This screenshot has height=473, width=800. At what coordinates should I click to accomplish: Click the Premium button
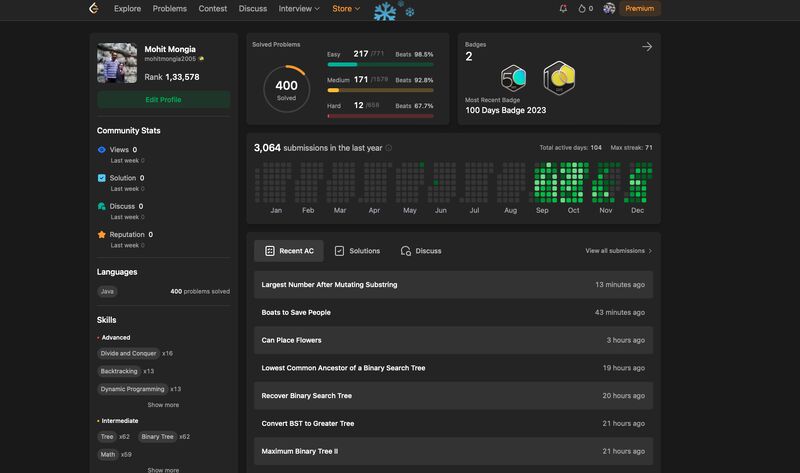(x=640, y=9)
